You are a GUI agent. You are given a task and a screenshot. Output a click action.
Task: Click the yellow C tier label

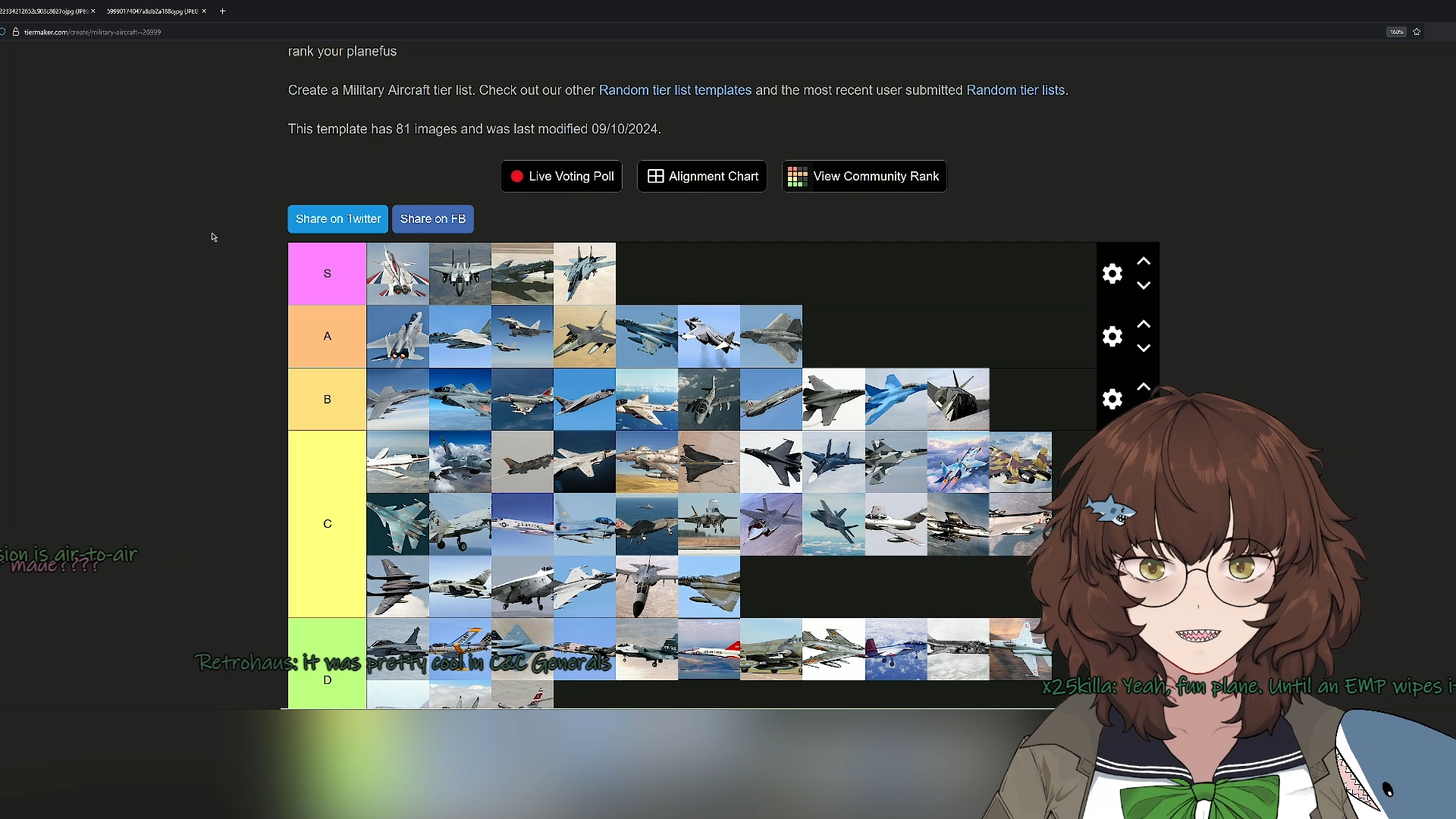327,524
